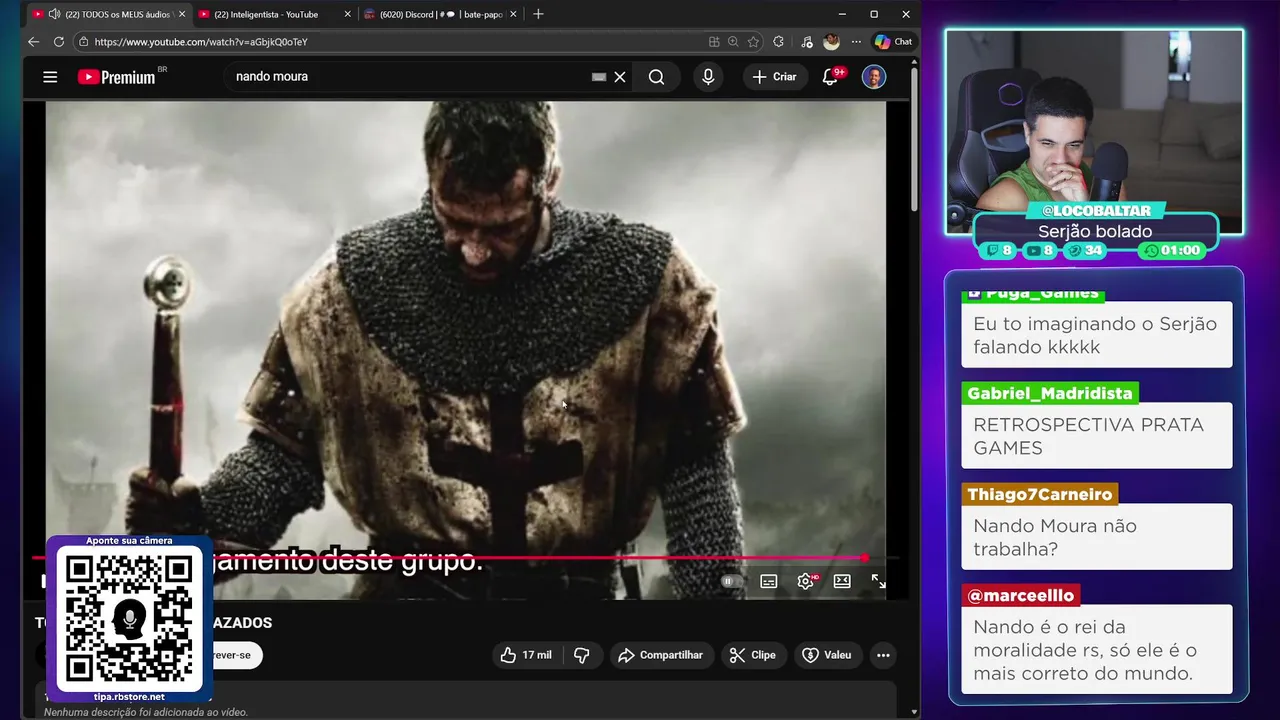Open more actions three-dot menu
This screenshot has width=1280, height=720.
pos(883,655)
